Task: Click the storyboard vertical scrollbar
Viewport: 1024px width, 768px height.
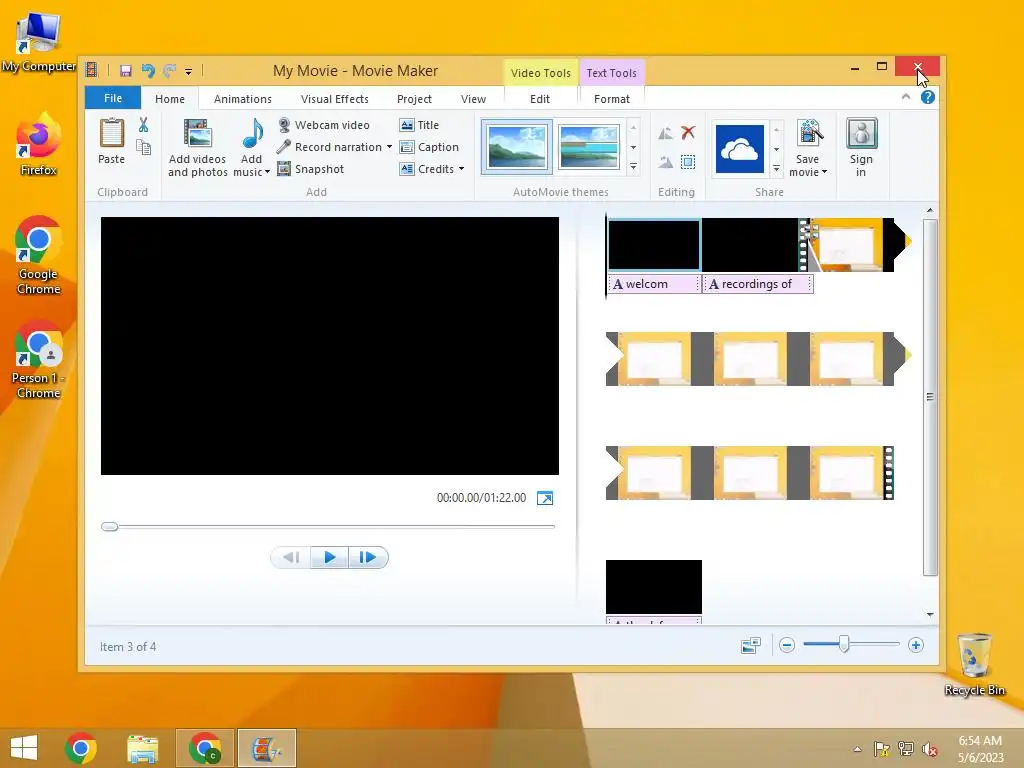Action: [x=930, y=397]
